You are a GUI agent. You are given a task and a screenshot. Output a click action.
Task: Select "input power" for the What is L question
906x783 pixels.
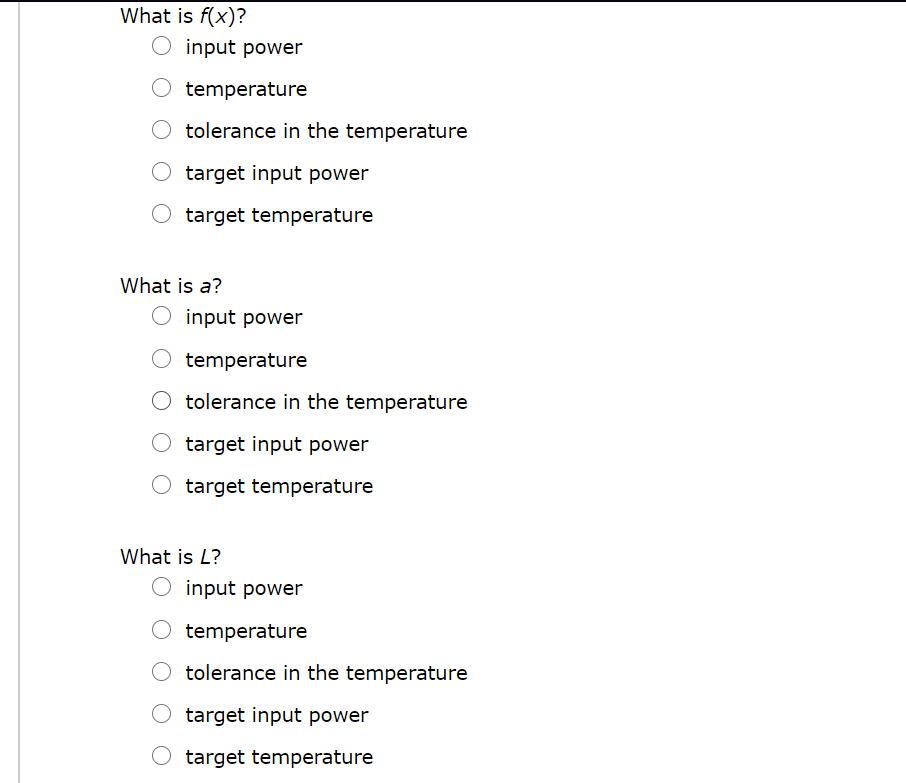click(161, 587)
